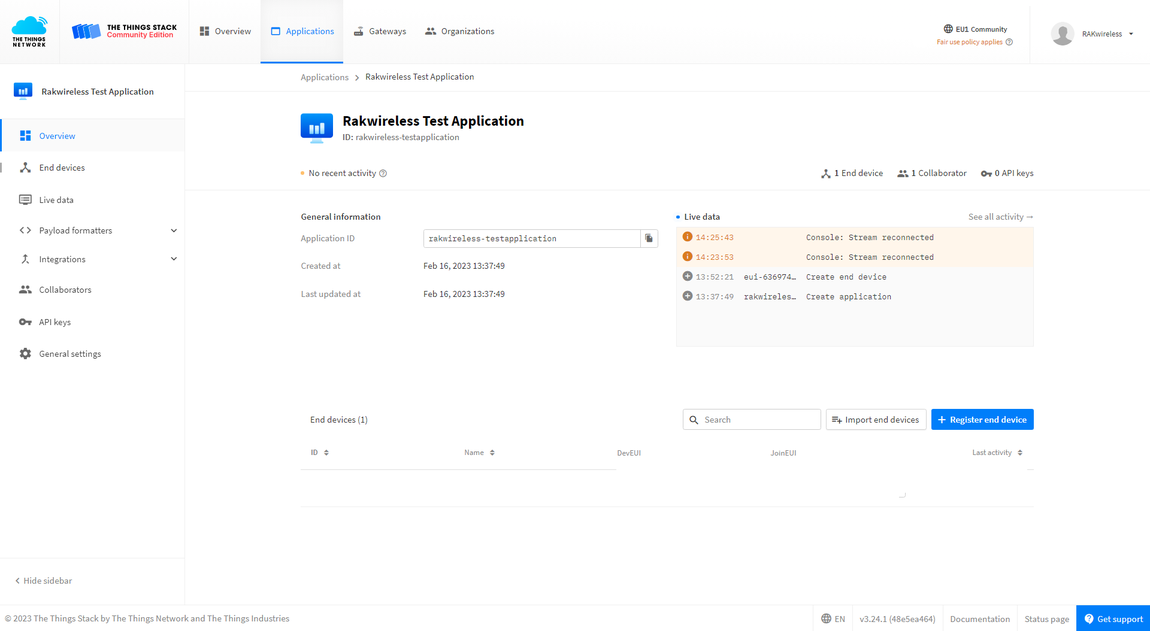The height and width of the screenshot is (631, 1150).
Task: Open API keys in the sidebar
Action: tap(92, 322)
